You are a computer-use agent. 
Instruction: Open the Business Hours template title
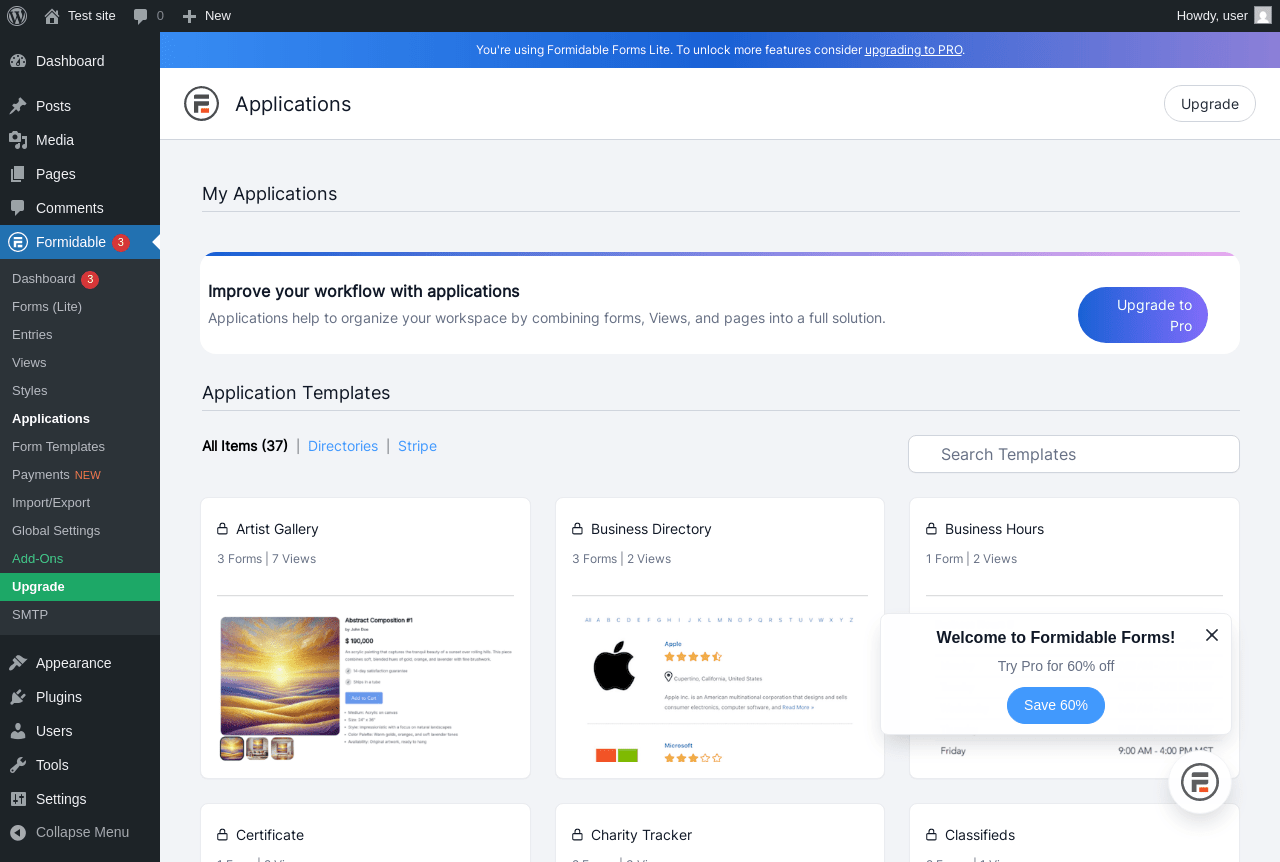point(994,529)
